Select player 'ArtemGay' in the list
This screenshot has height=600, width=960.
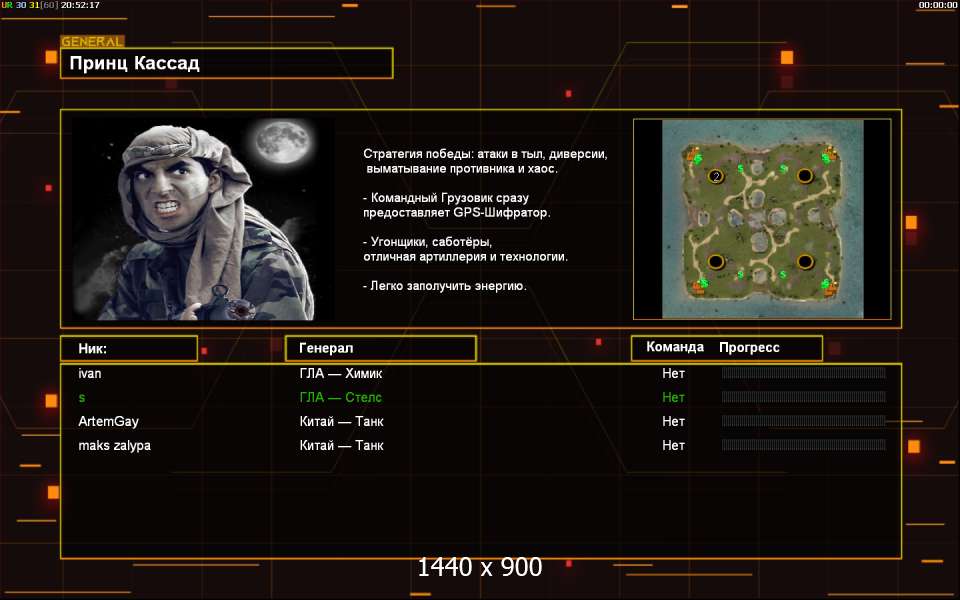(108, 421)
